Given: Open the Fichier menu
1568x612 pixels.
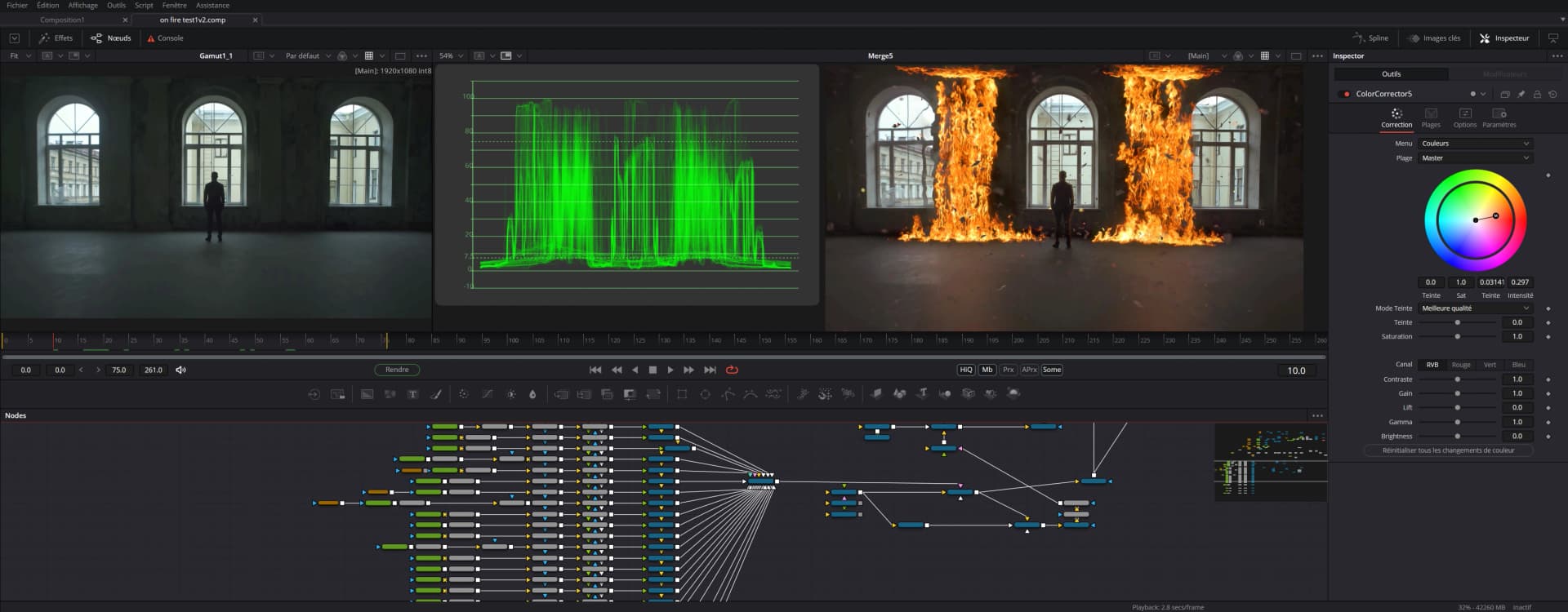Looking at the screenshot, I should coord(17,6).
